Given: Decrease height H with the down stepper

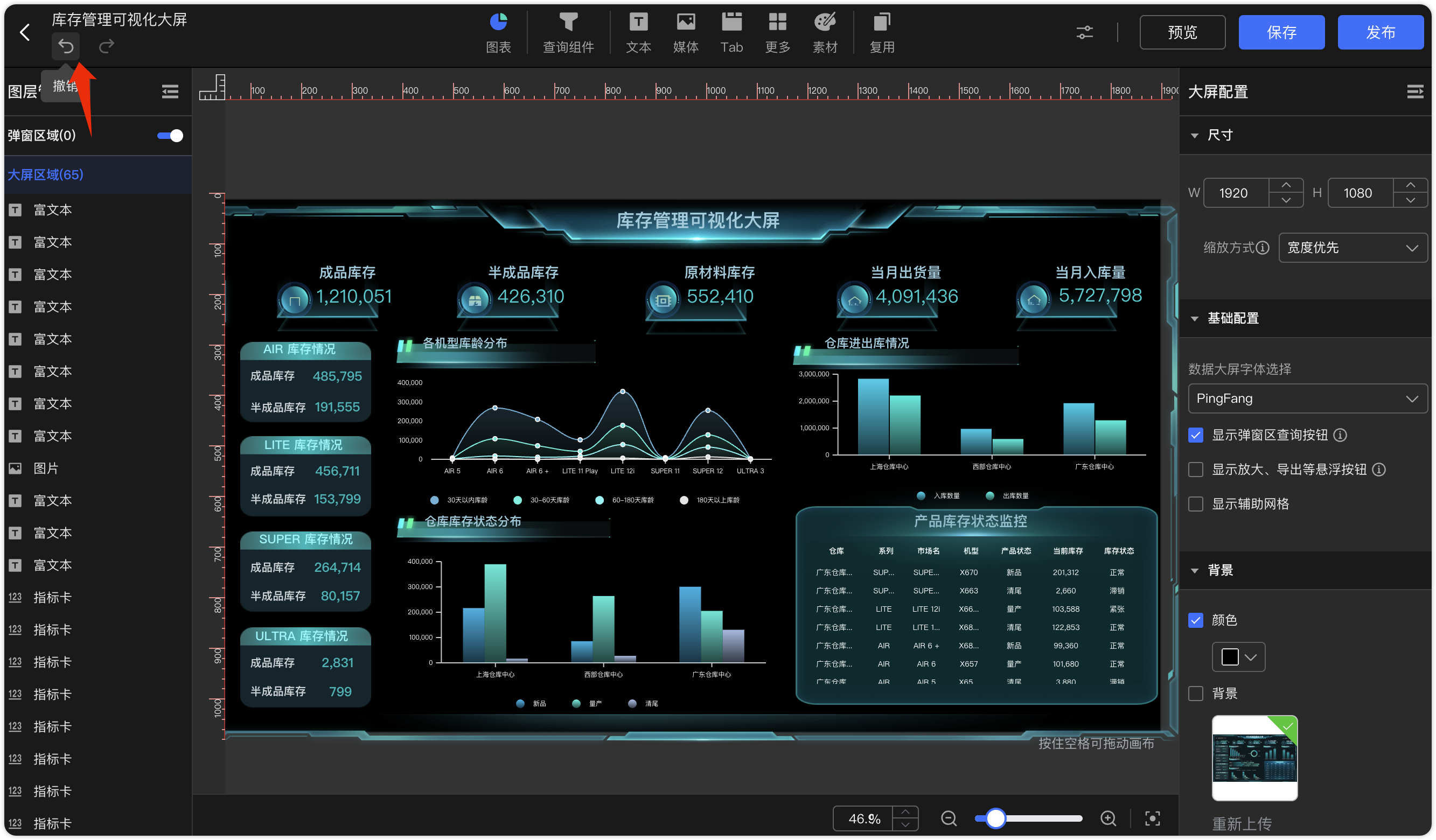Looking at the screenshot, I should [x=1410, y=200].
